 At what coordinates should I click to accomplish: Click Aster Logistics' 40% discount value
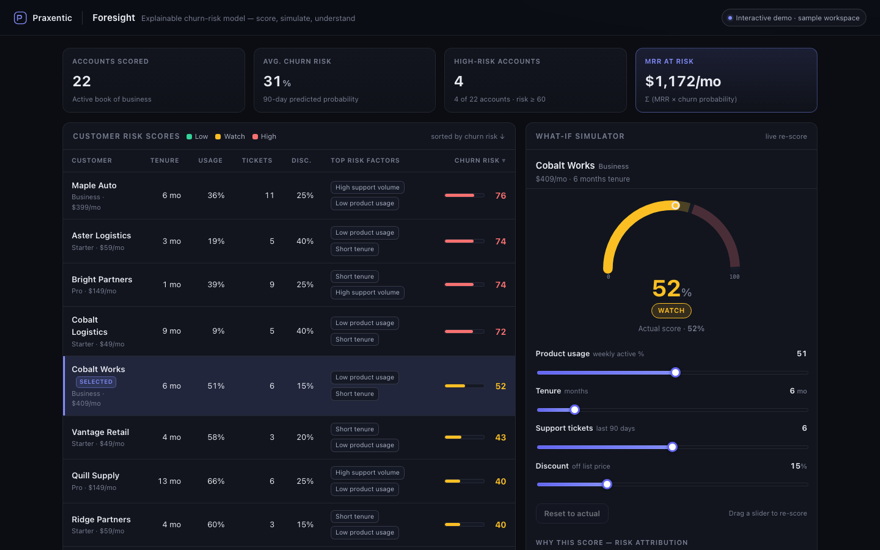pos(305,241)
